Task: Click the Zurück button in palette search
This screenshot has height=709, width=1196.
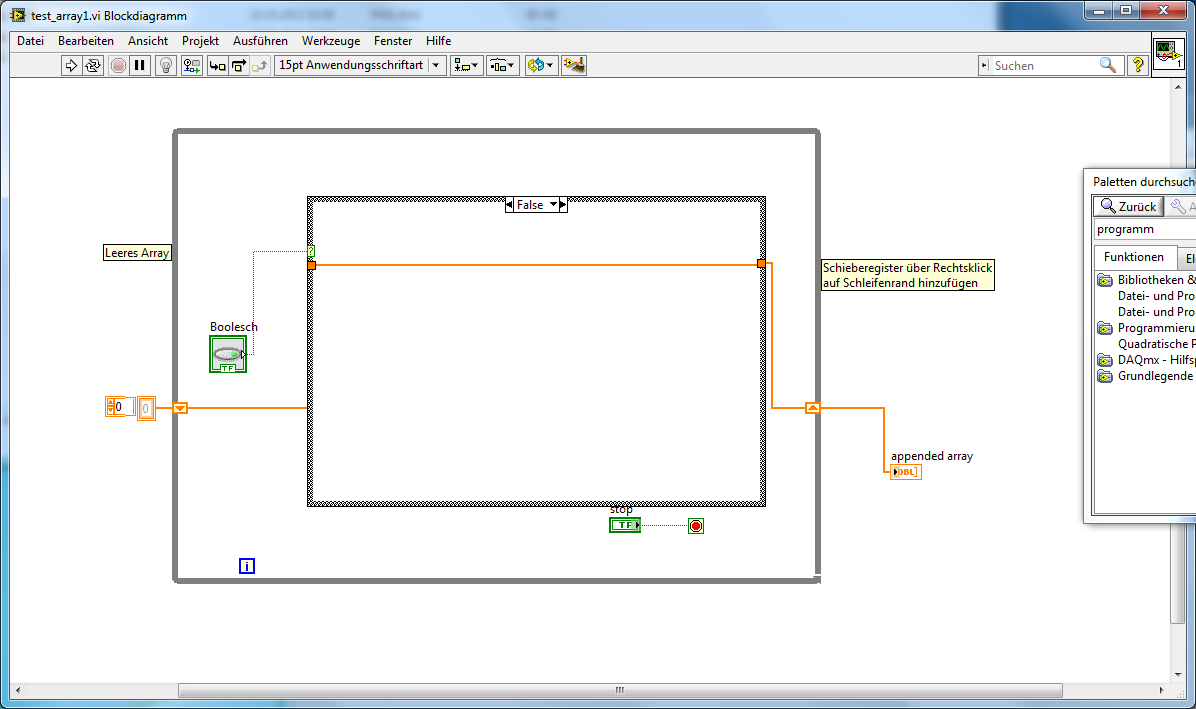Action: 1128,207
